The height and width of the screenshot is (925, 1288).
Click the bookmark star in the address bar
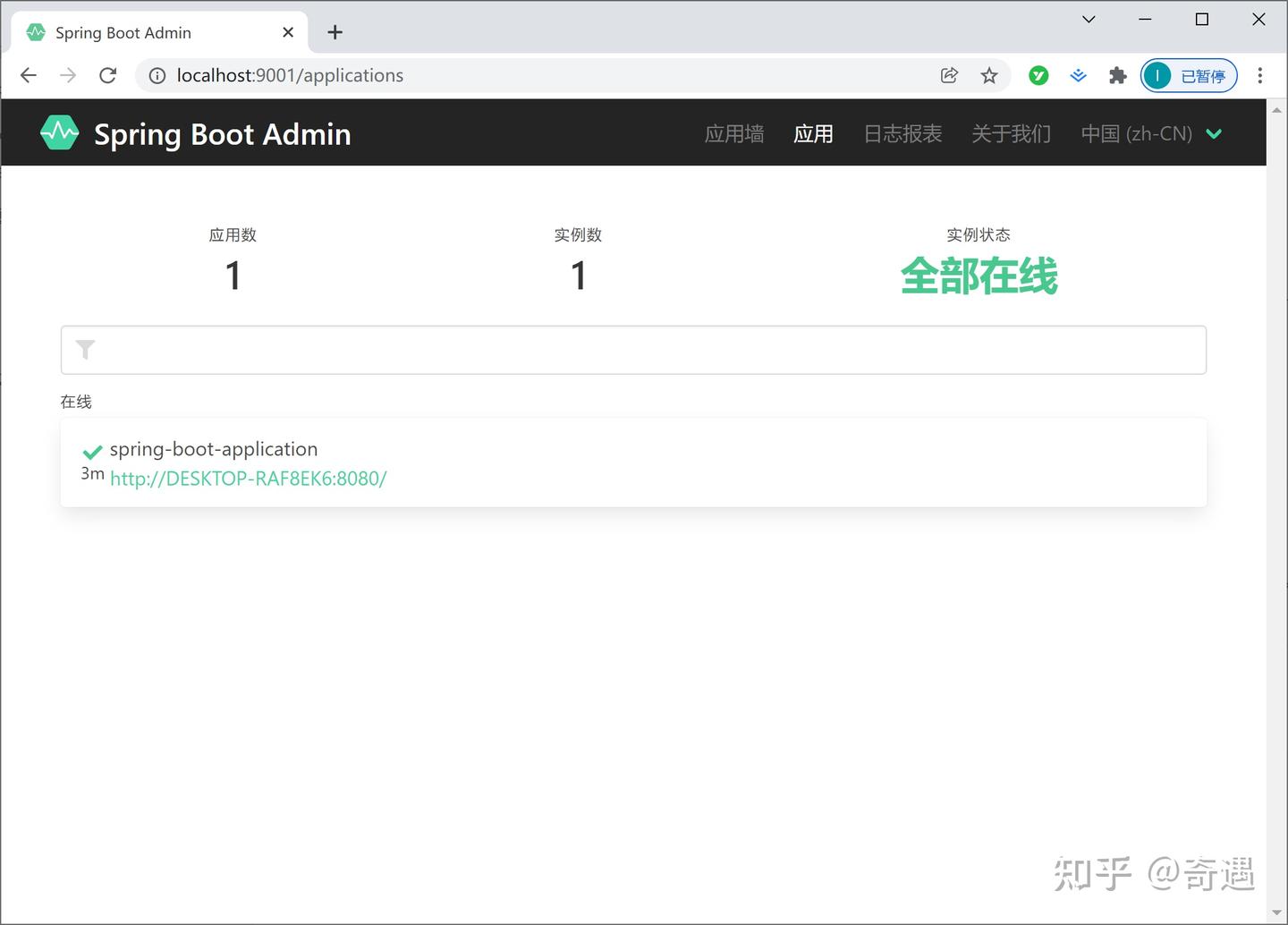point(989,75)
